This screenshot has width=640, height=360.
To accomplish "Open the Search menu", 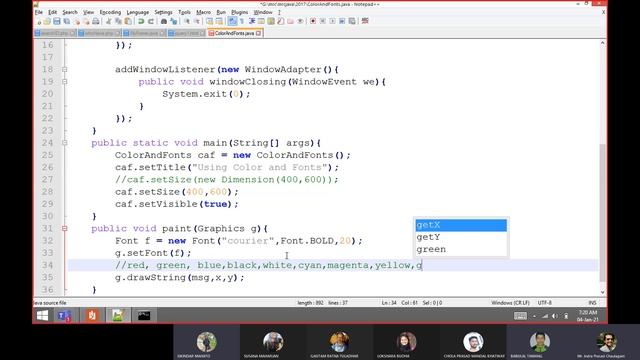I will tap(70, 12).
